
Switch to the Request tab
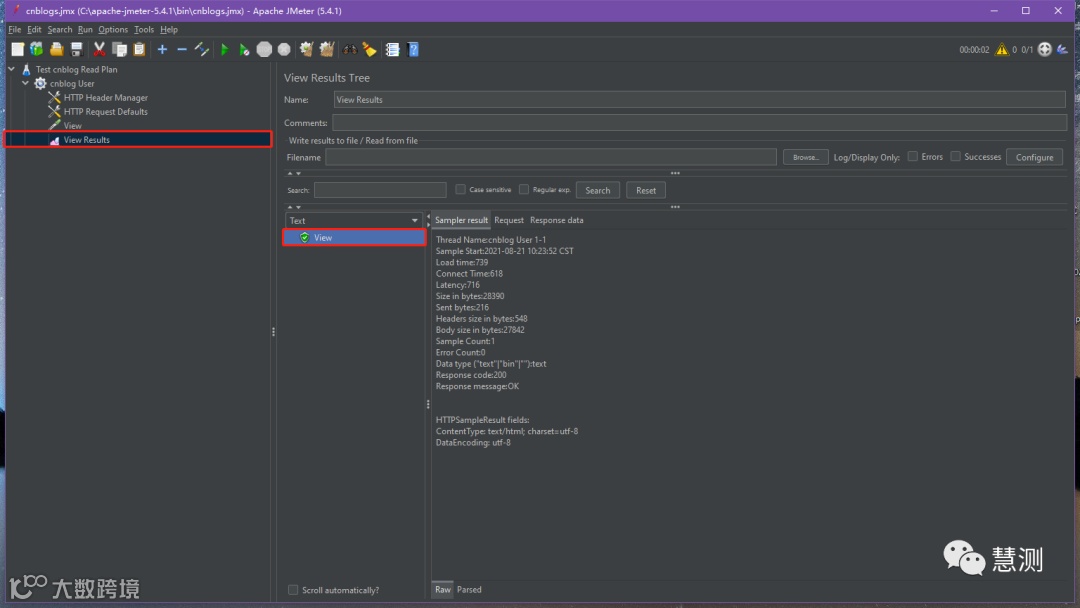point(509,220)
